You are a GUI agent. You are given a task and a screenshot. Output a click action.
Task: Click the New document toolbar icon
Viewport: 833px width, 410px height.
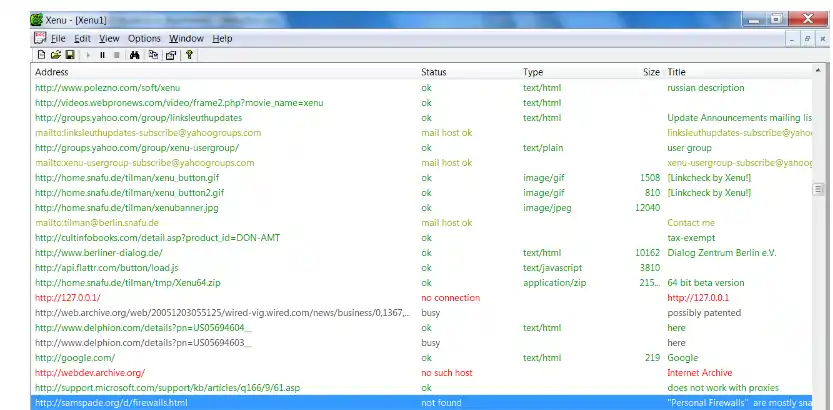pyautogui.click(x=41, y=55)
